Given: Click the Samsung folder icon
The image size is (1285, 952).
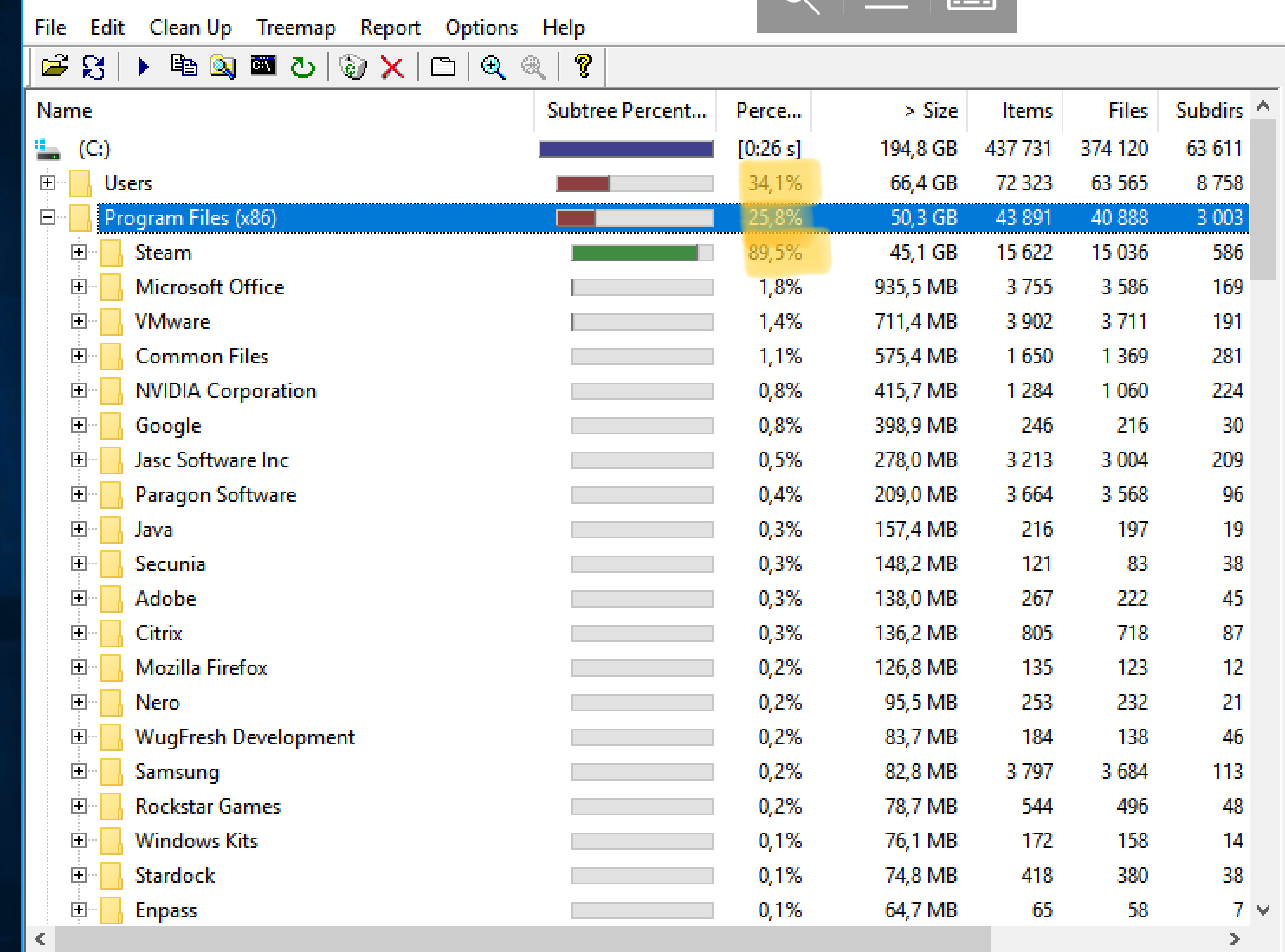Looking at the screenshot, I should (111, 772).
